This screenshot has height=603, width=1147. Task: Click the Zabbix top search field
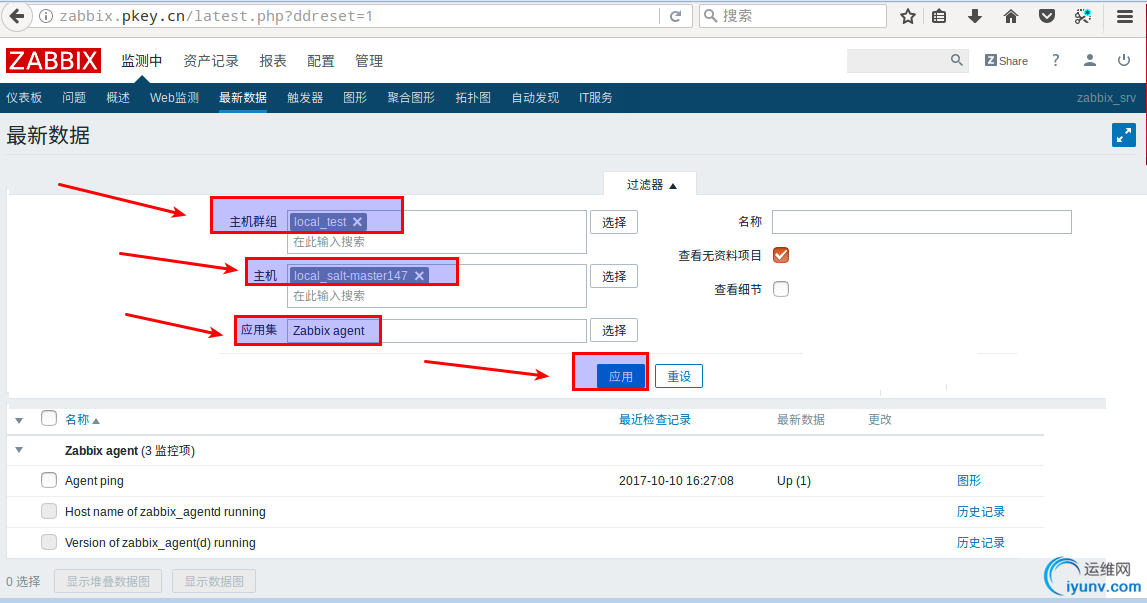pos(898,61)
